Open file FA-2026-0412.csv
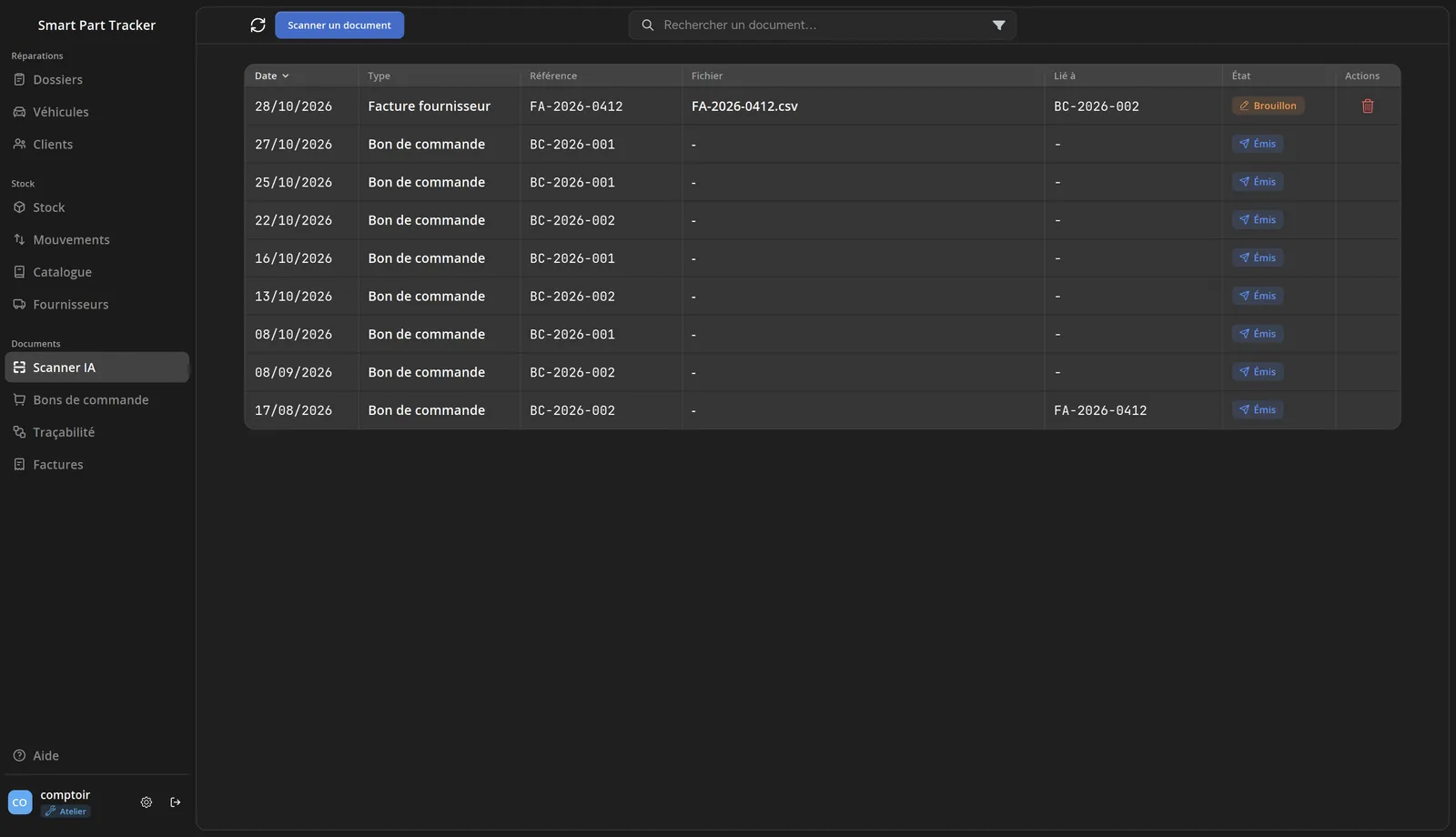 pyautogui.click(x=744, y=106)
